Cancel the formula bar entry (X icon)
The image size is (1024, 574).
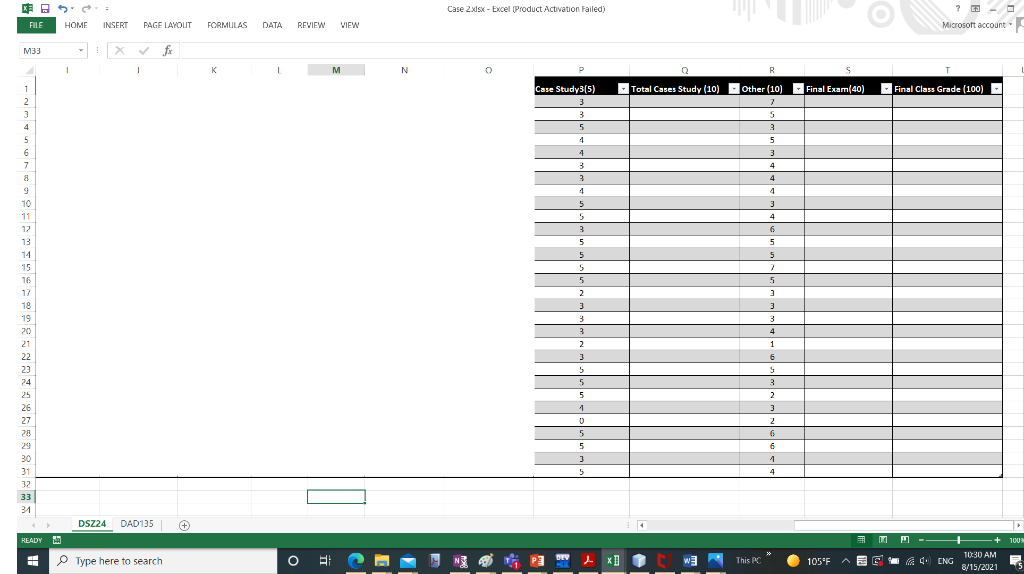point(120,50)
